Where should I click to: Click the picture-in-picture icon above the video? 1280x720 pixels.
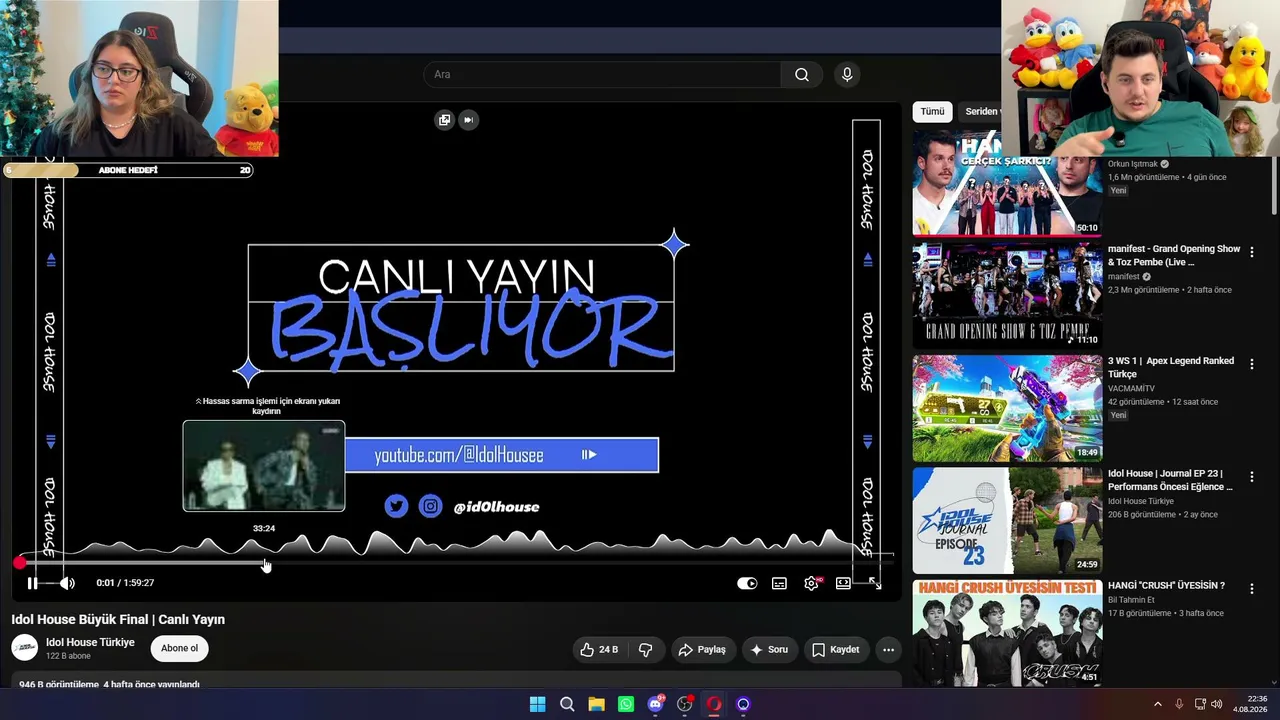(x=444, y=120)
